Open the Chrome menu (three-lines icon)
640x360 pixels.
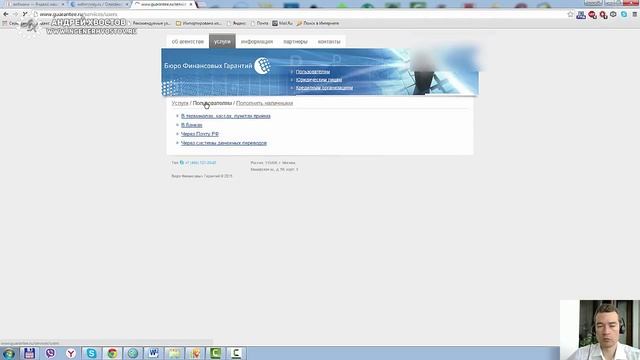[635, 14]
